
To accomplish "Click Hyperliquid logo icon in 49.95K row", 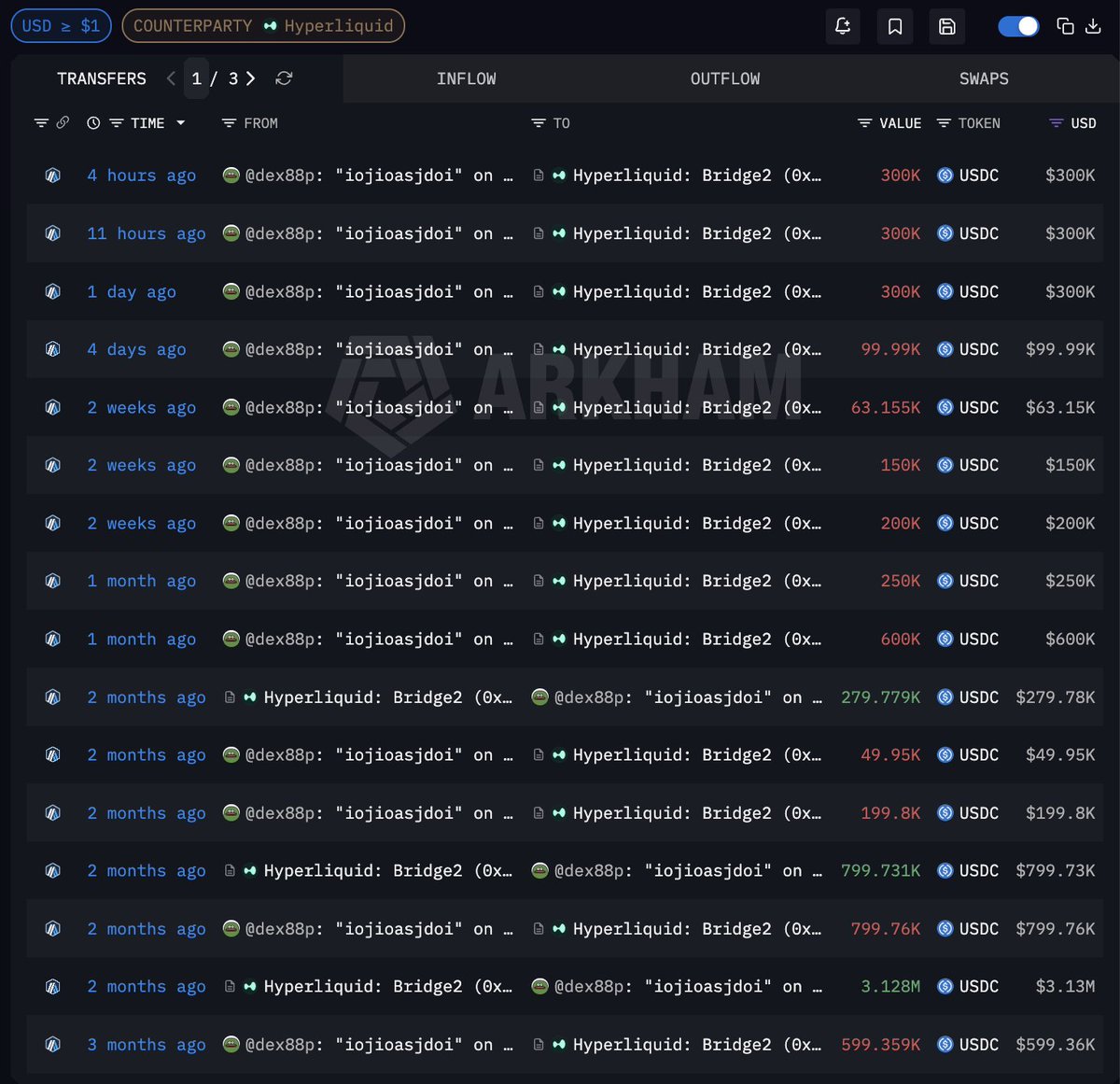I will 559,755.
